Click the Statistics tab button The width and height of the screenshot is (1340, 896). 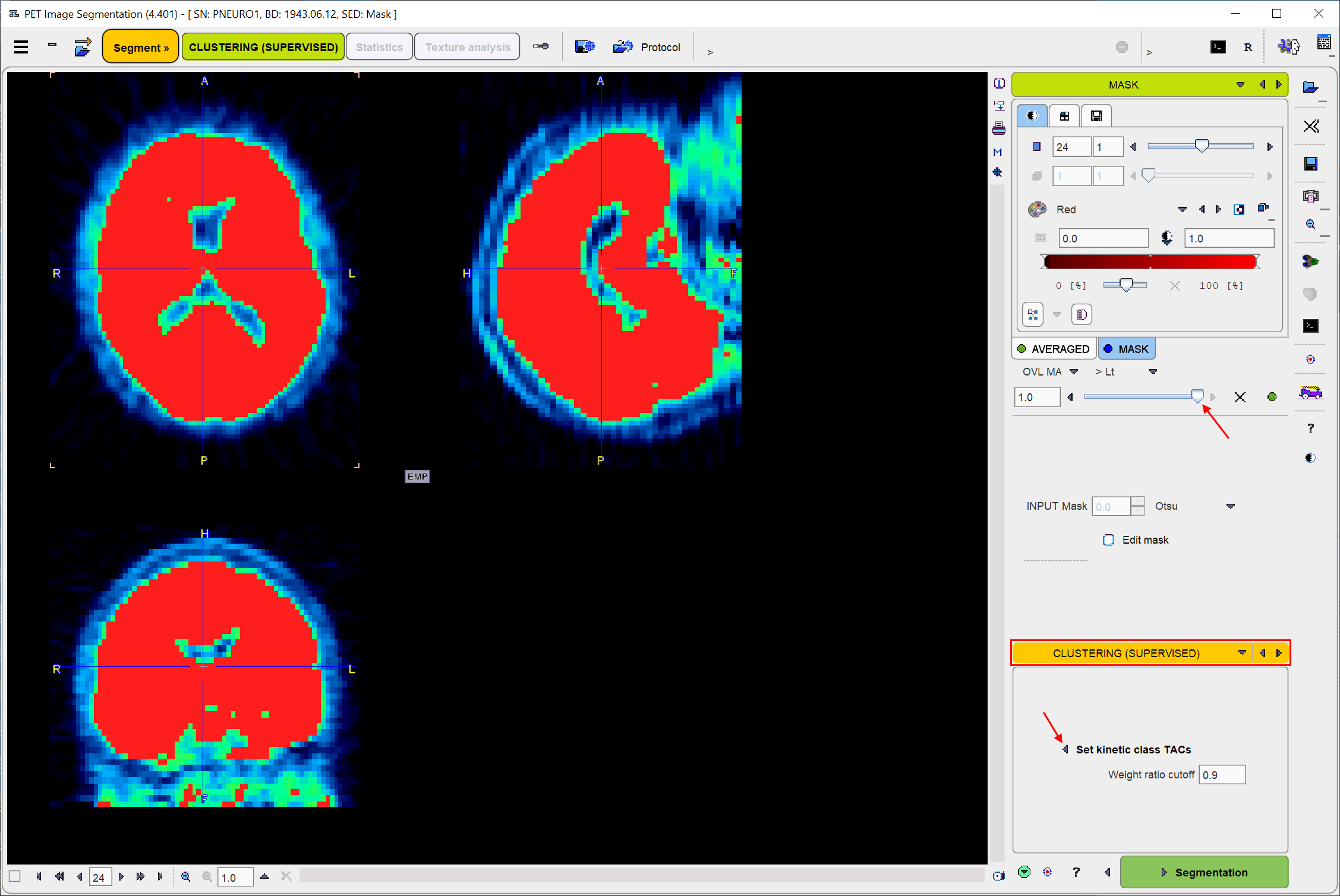pos(379,47)
